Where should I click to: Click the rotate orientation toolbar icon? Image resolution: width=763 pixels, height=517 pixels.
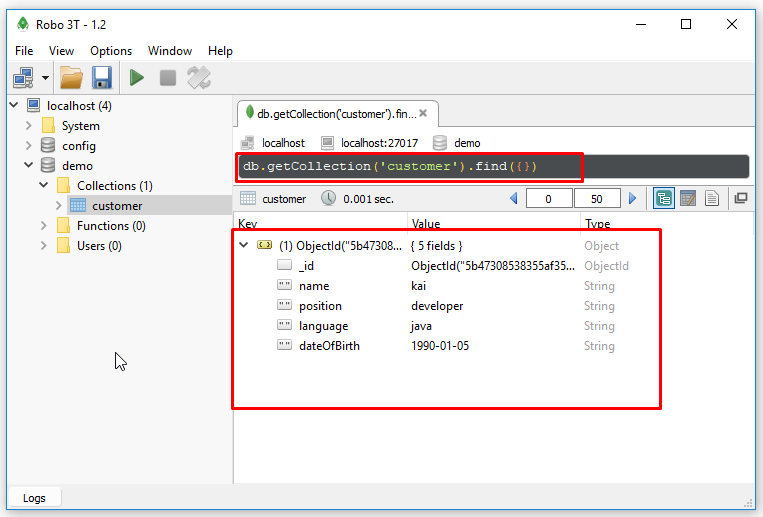pyautogui.click(x=199, y=78)
